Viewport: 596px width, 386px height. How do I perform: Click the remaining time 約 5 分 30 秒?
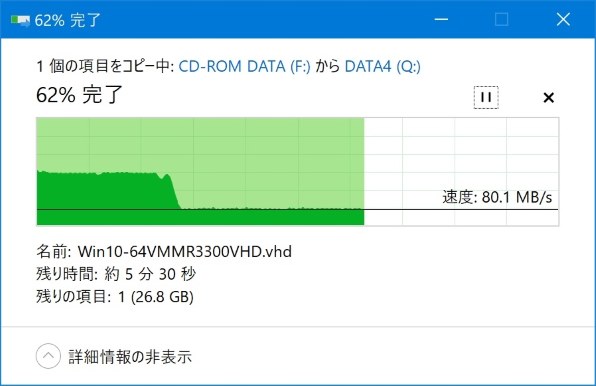coord(150,274)
